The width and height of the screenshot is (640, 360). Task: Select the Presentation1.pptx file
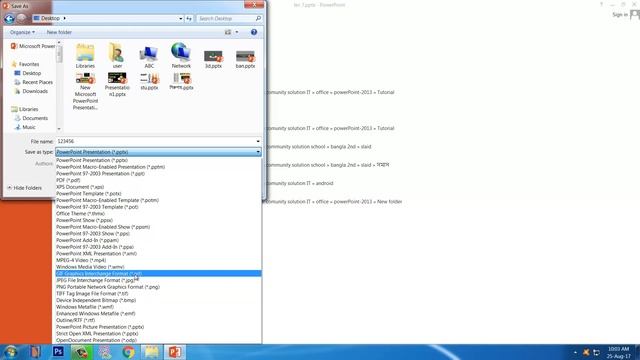(117, 84)
